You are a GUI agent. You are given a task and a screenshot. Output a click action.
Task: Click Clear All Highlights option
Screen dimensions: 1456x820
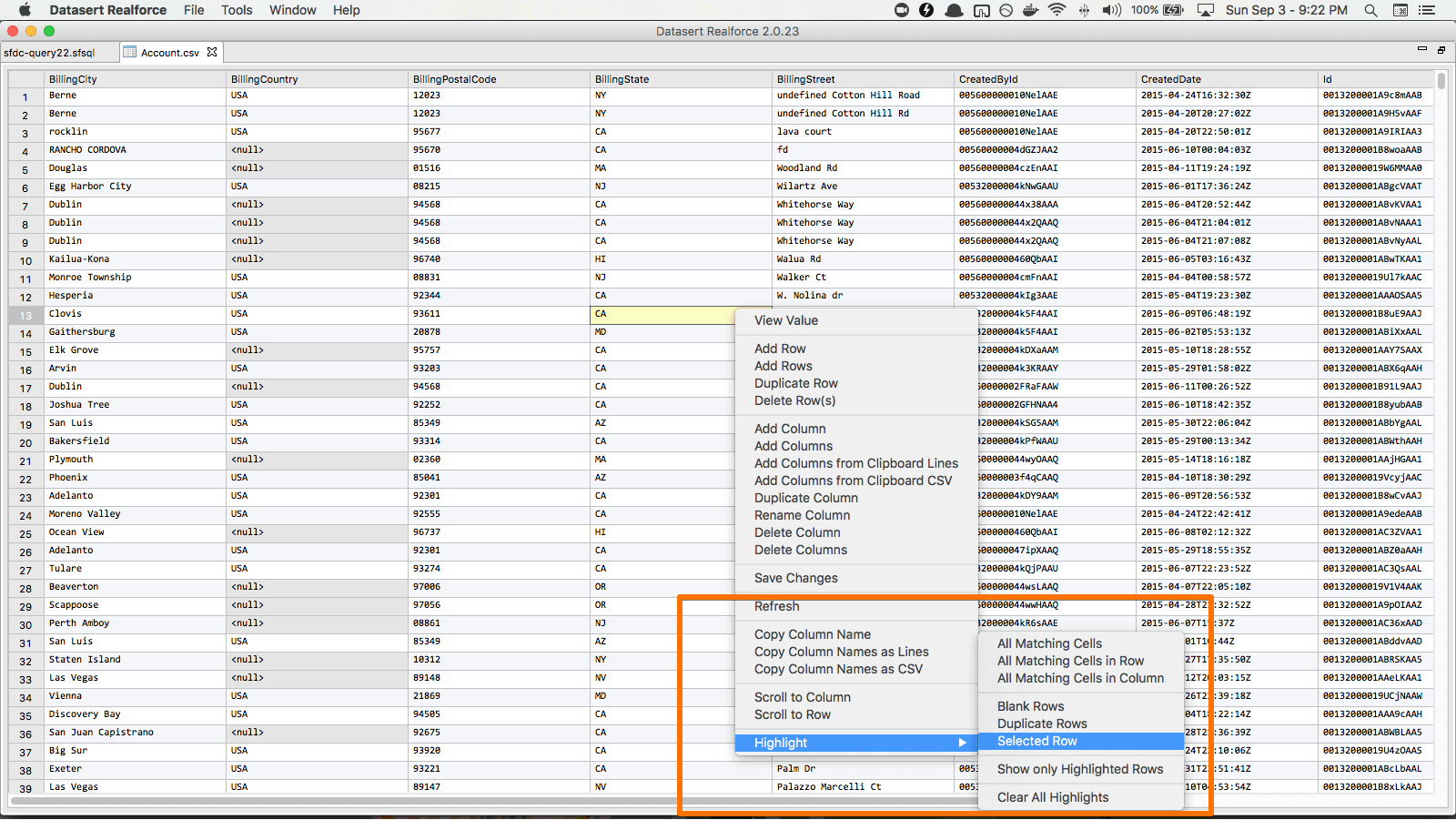click(x=1052, y=797)
